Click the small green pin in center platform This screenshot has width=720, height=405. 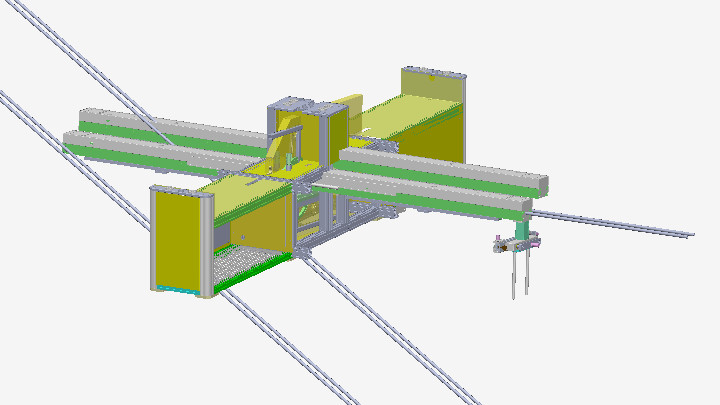(287, 161)
